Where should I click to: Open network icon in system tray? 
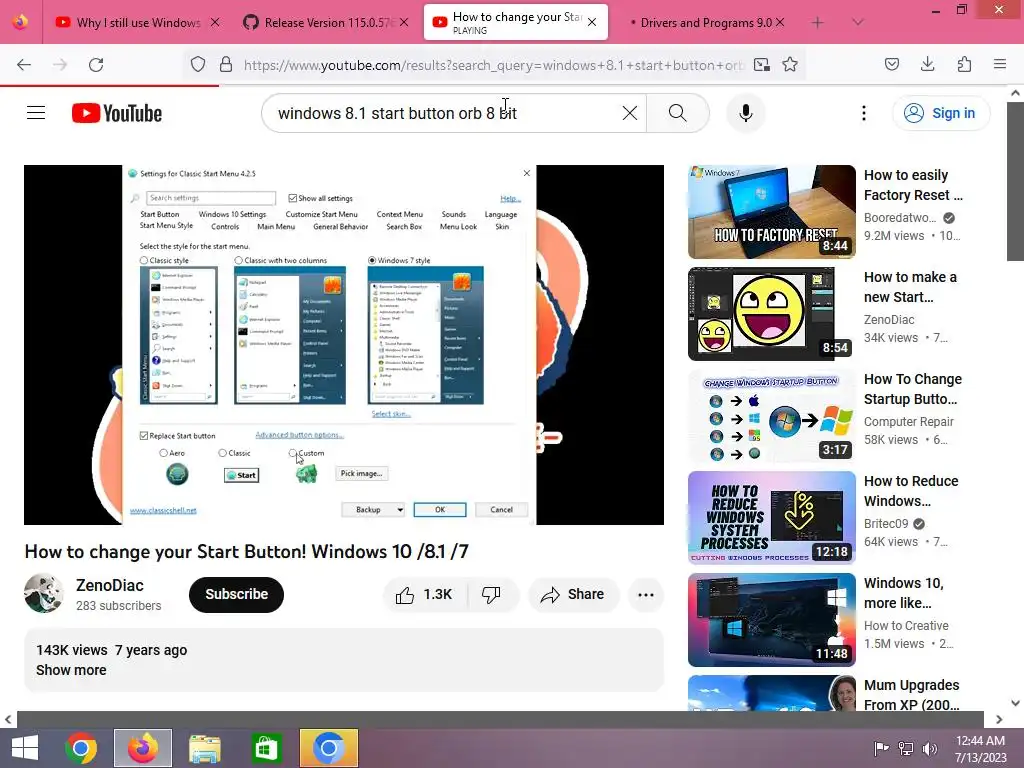[x=906, y=748]
